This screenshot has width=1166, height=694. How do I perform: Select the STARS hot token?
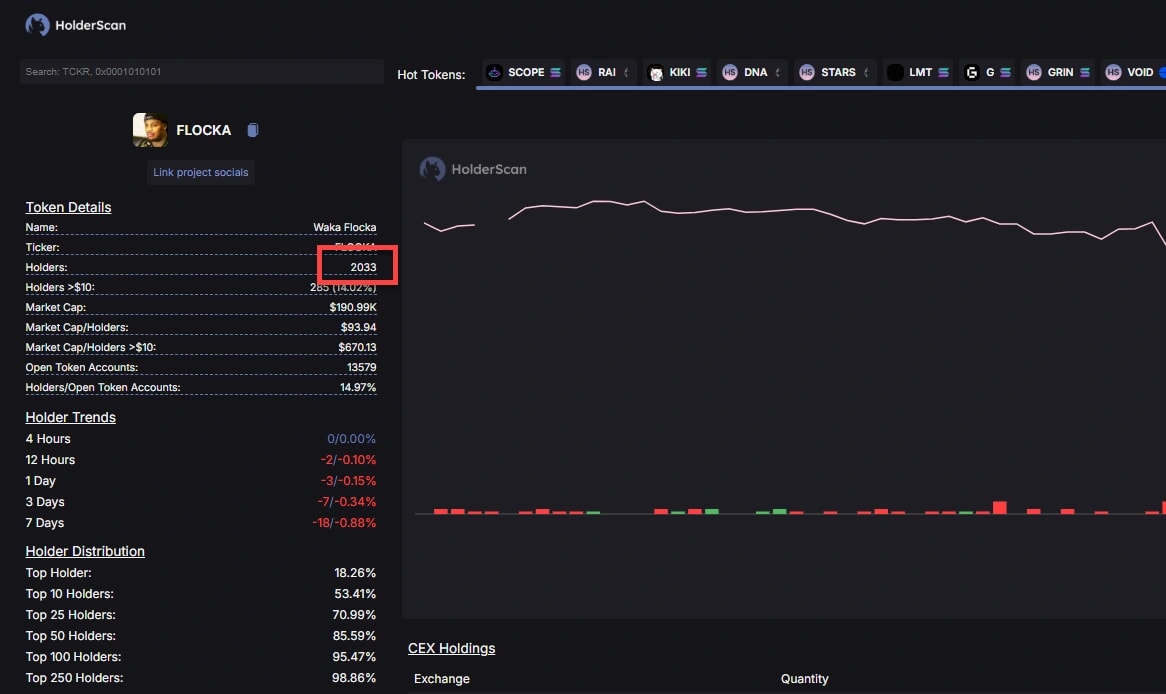click(x=836, y=72)
